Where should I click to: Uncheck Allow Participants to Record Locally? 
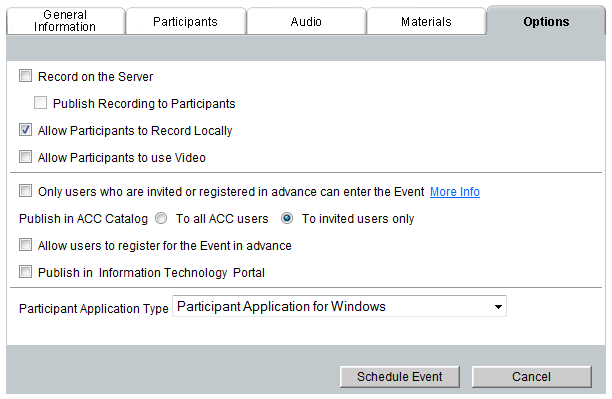coord(25,130)
